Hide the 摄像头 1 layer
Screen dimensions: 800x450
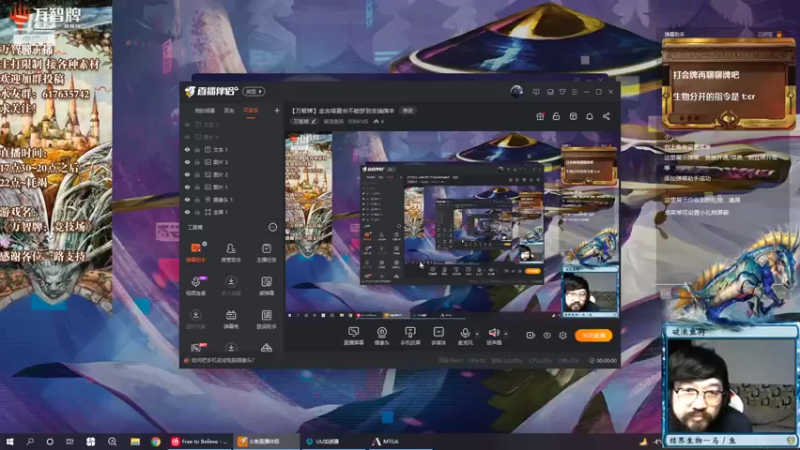pos(187,199)
